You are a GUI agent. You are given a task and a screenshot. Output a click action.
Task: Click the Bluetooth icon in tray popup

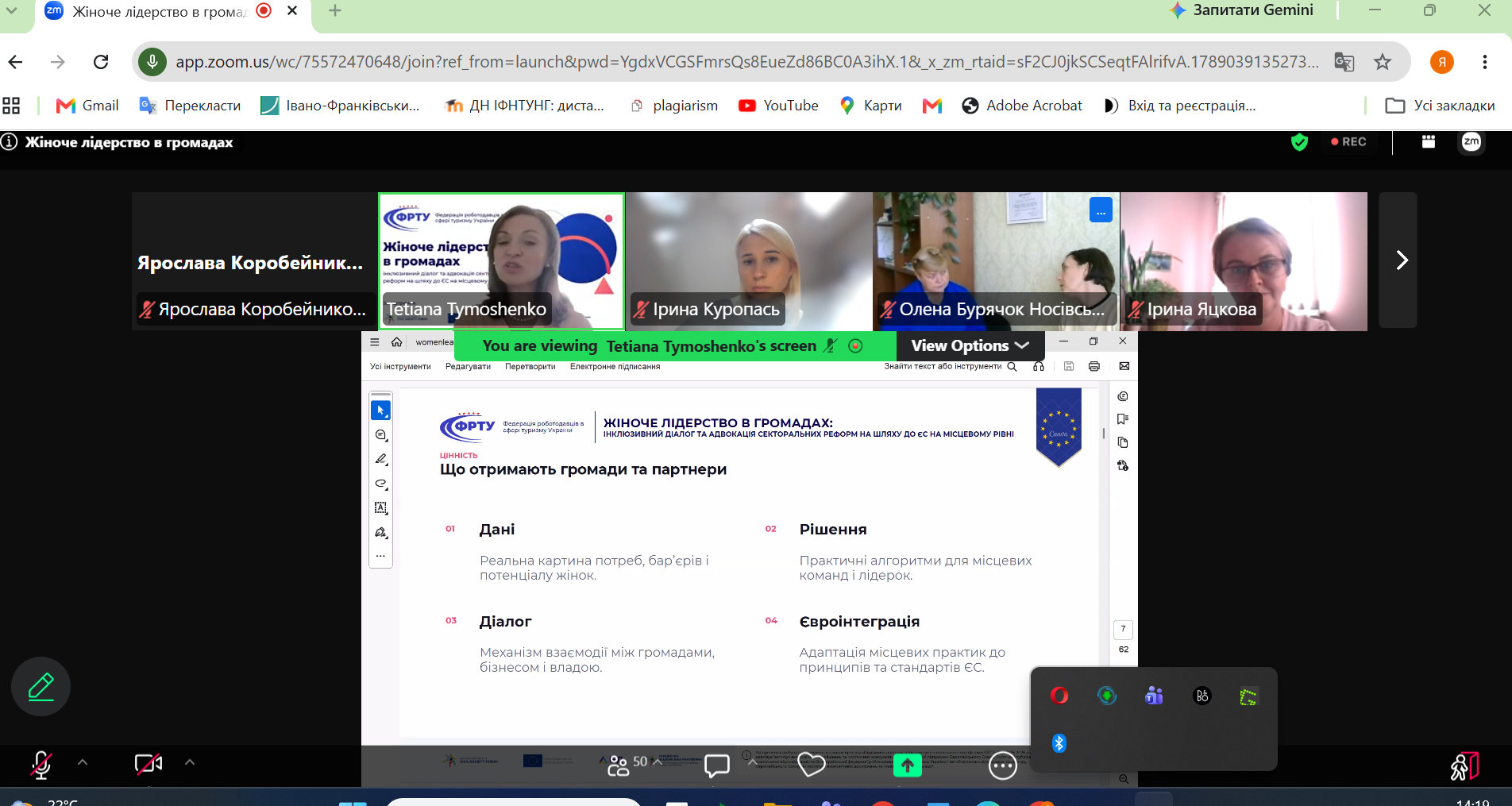(1059, 743)
